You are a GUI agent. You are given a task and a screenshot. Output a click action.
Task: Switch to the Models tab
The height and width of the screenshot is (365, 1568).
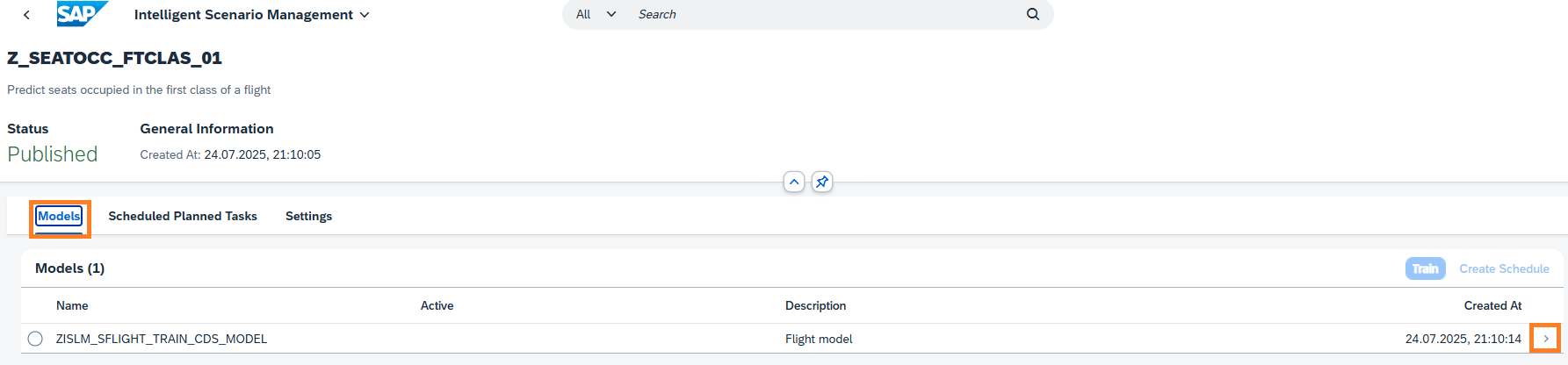tap(59, 216)
